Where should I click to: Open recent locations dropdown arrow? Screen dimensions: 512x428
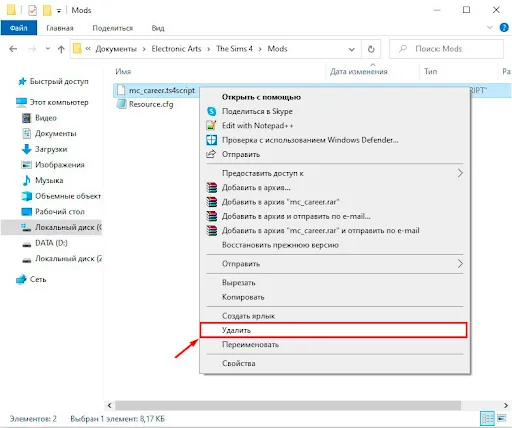[x=48, y=49]
